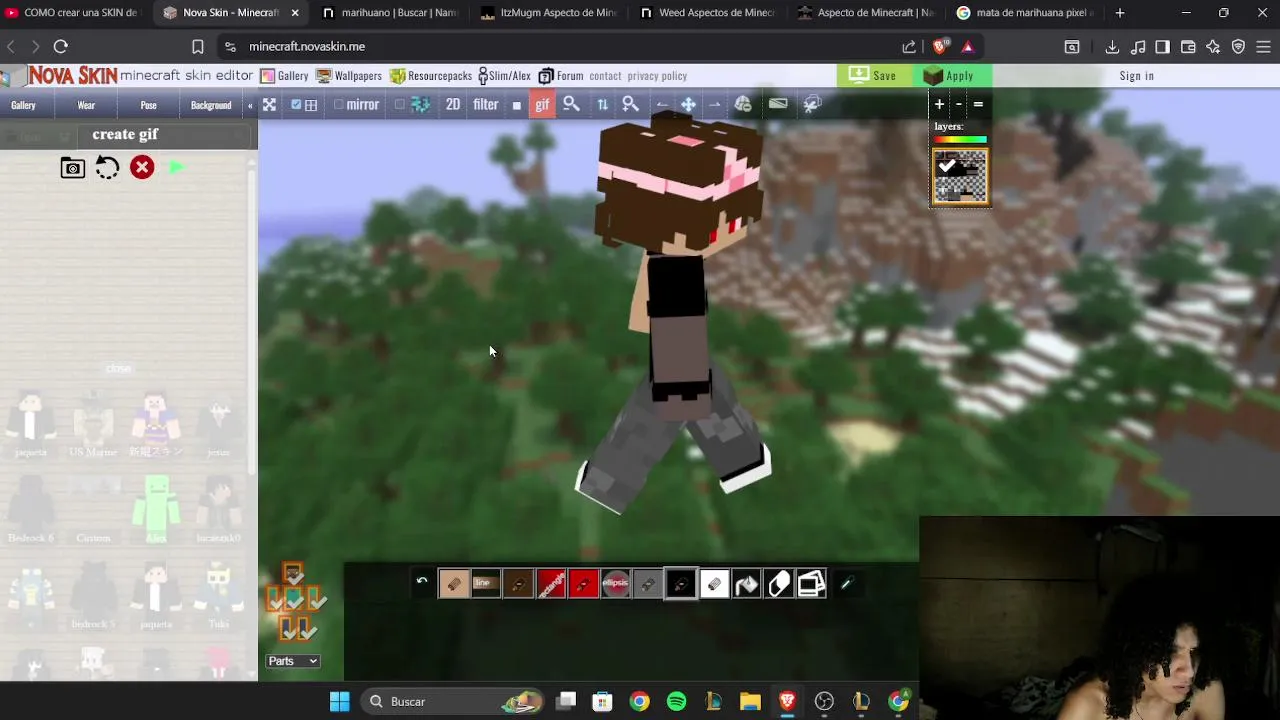Select the line tool
The height and width of the screenshot is (720, 1280).
485,583
